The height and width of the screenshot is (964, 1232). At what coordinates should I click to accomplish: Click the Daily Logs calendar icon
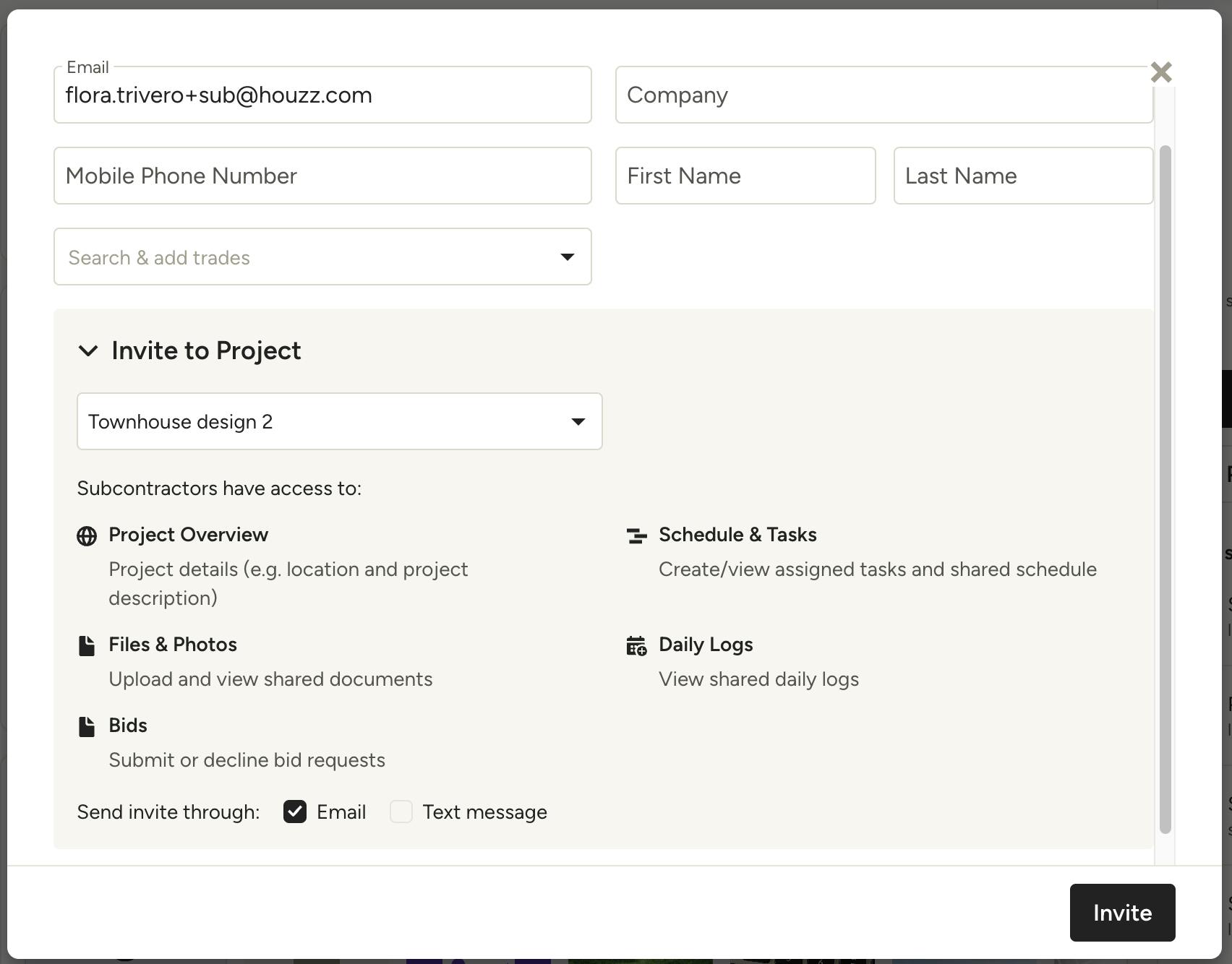(x=636, y=646)
